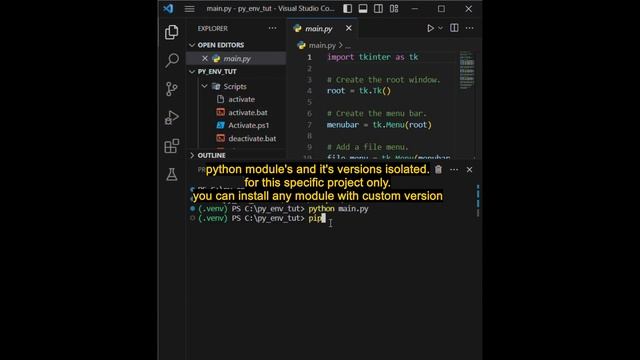
Task: Open deactivate.bat file
Action: 252,138
